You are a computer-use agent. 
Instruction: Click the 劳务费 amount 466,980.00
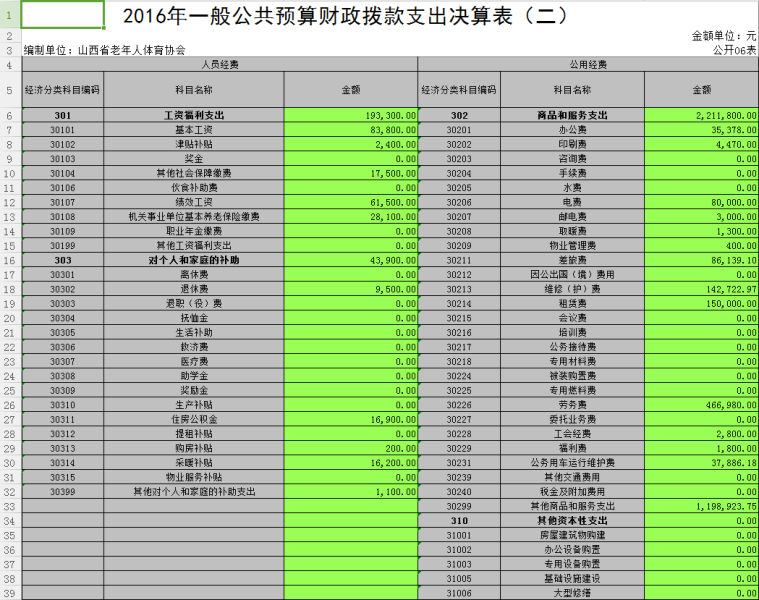point(701,404)
